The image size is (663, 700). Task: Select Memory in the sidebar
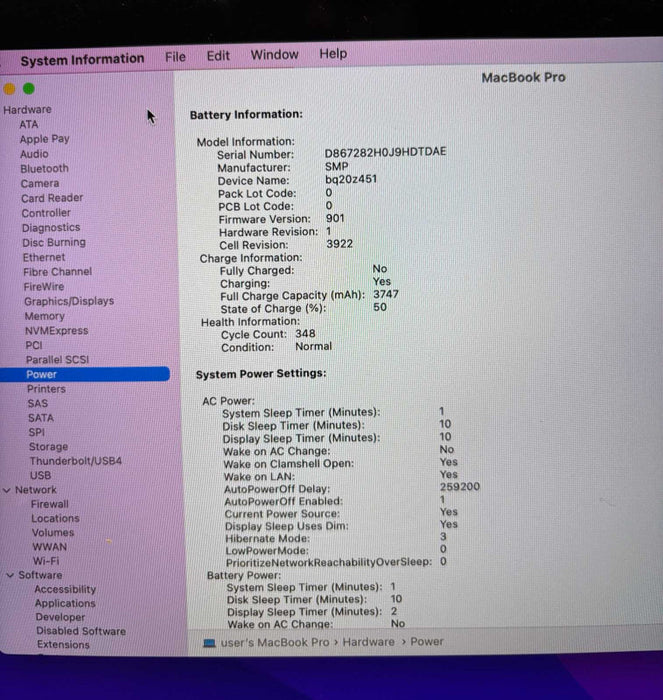(44, 316)
